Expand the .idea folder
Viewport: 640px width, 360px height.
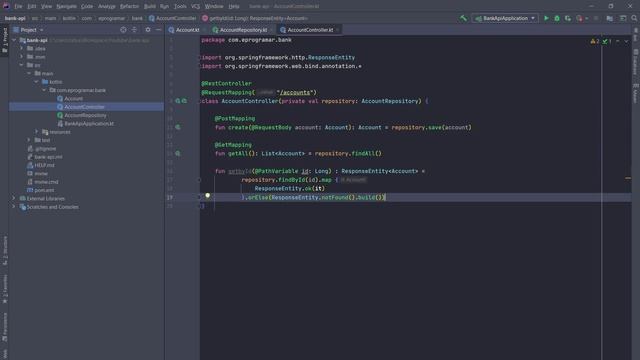click(22, 49)
